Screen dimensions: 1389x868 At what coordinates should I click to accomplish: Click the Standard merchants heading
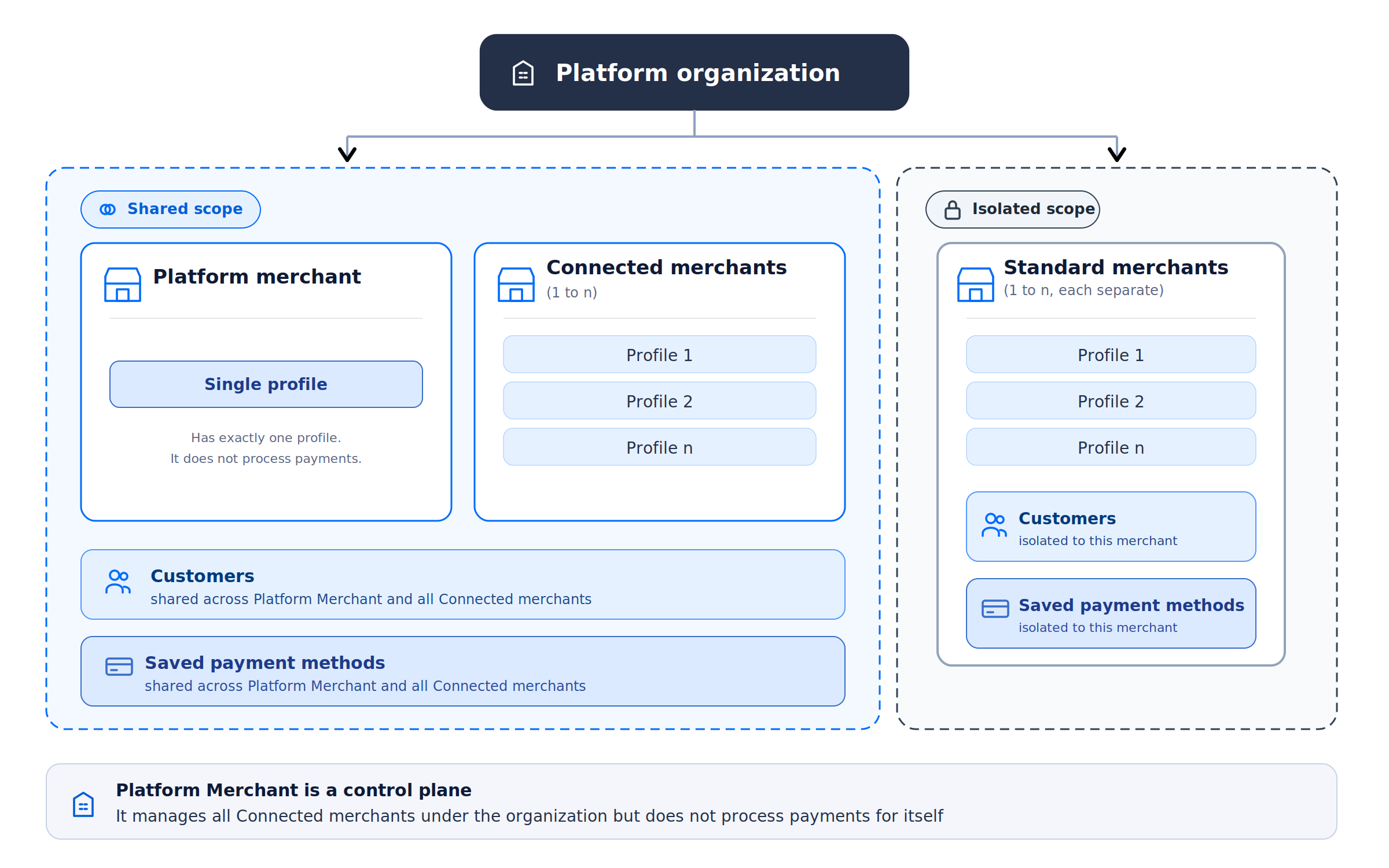pyautogui.click(x=1116, y=267)
